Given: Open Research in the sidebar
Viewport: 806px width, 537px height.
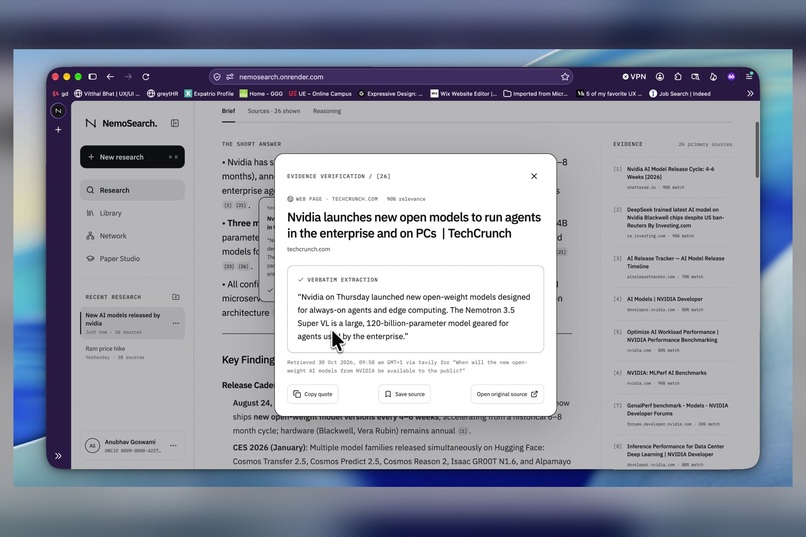Looking at the screenshot, I should pyautogui.click(x=132, y=190).
